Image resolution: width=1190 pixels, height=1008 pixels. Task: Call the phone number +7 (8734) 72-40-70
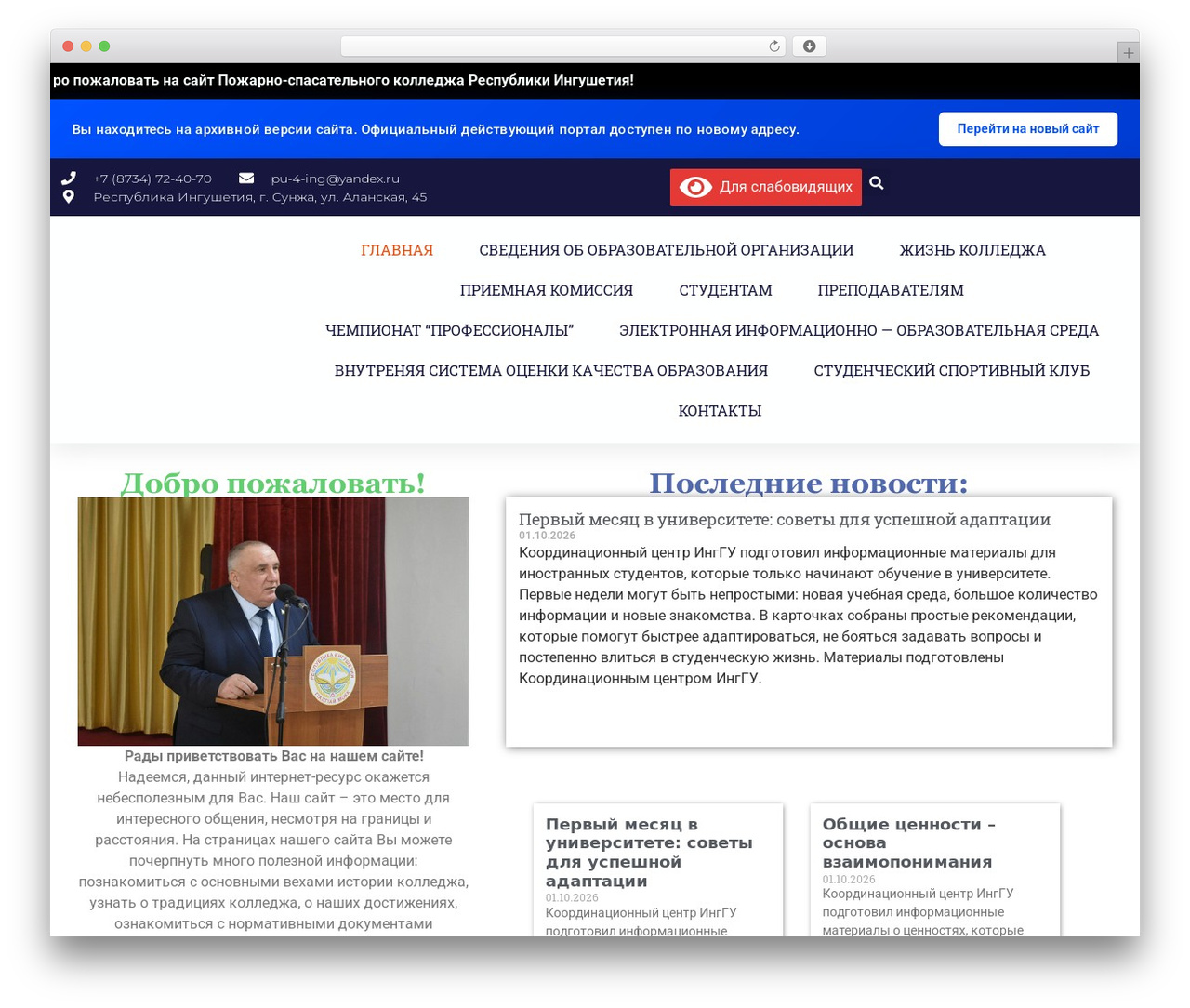tap(152, 179)
